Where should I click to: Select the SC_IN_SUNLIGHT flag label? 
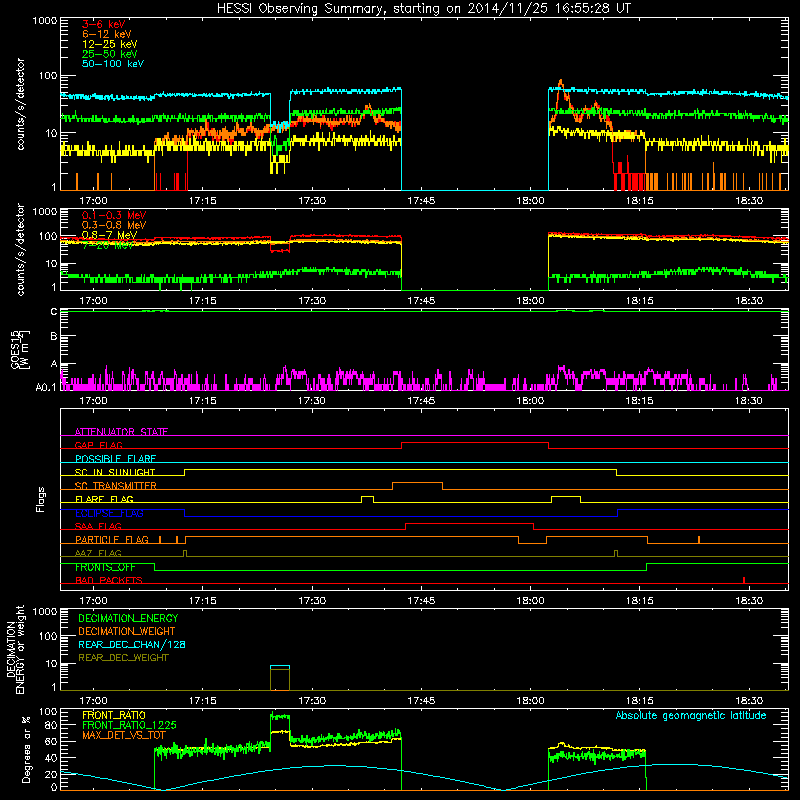[x=115, y=472]
